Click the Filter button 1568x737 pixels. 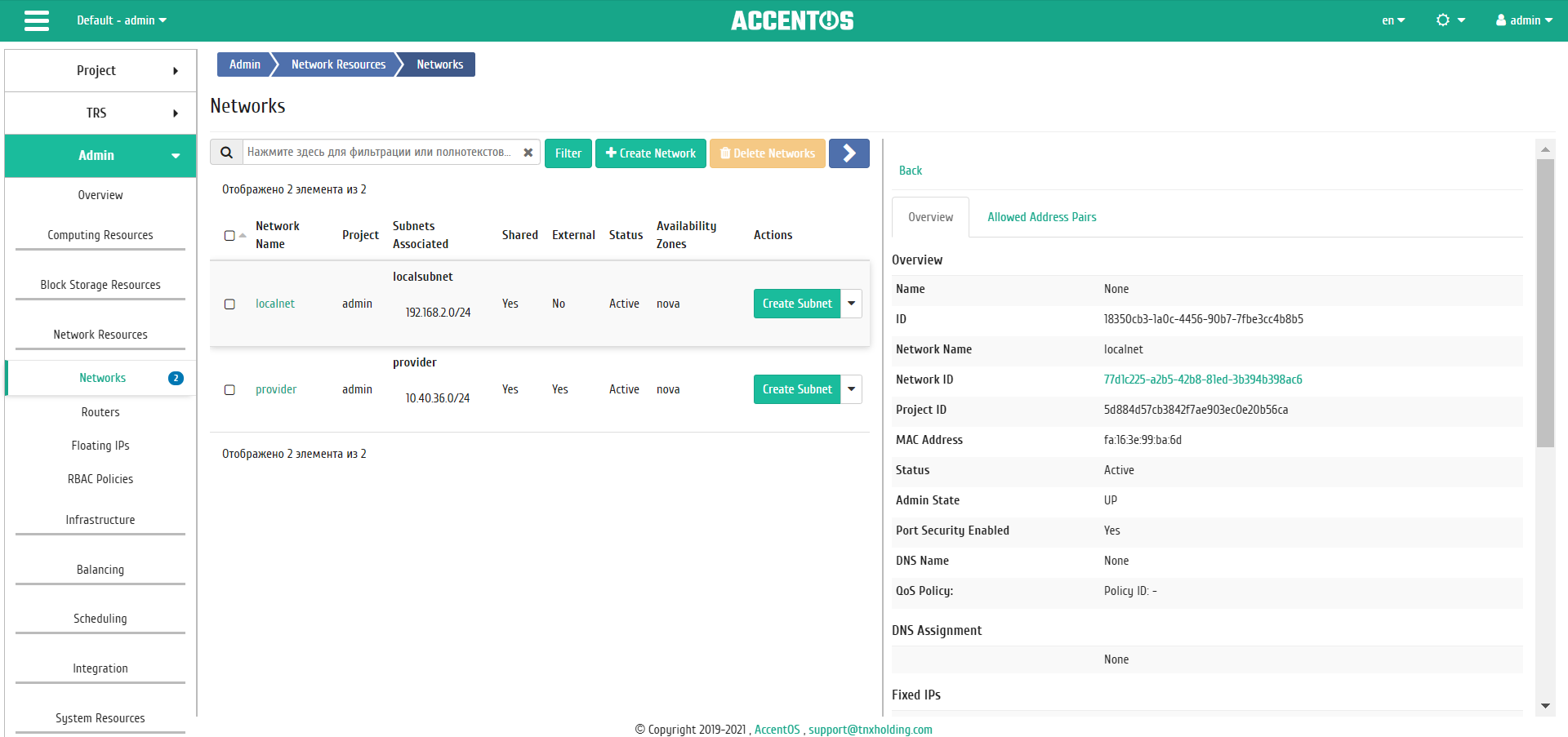click(568, 153)
